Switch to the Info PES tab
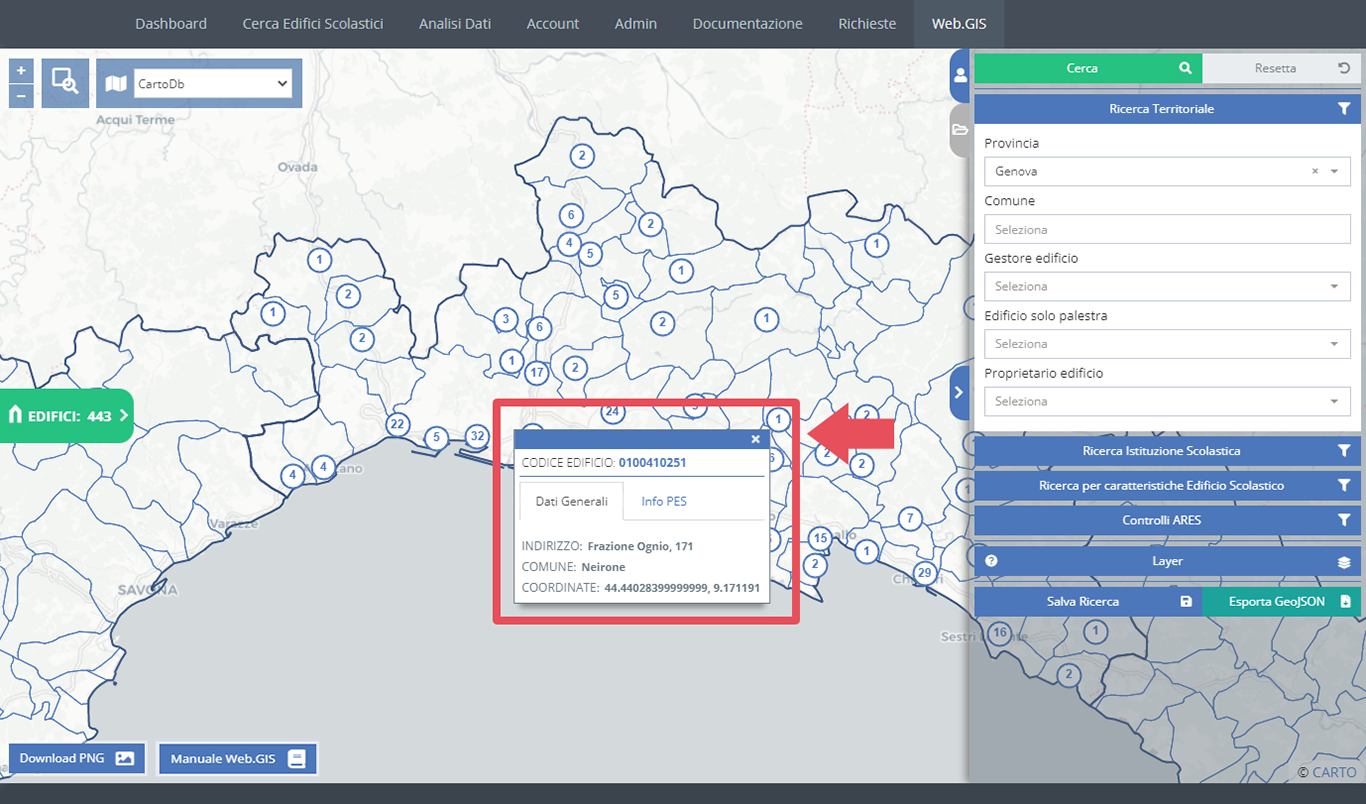Screen dimensions: 1366x804 pyautogui.click(x=664, y=501)
